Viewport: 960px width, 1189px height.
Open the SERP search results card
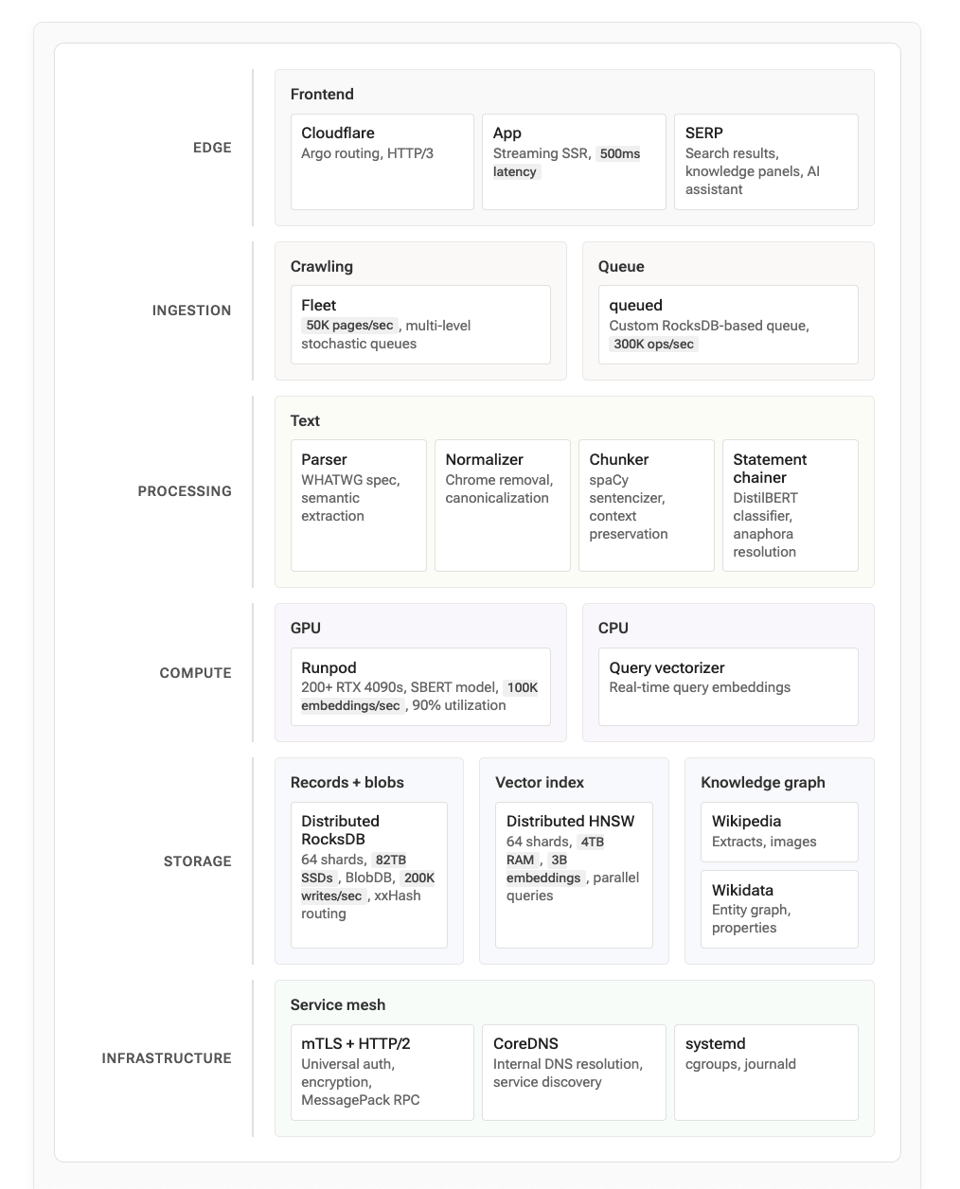click(x=765, y=161)
